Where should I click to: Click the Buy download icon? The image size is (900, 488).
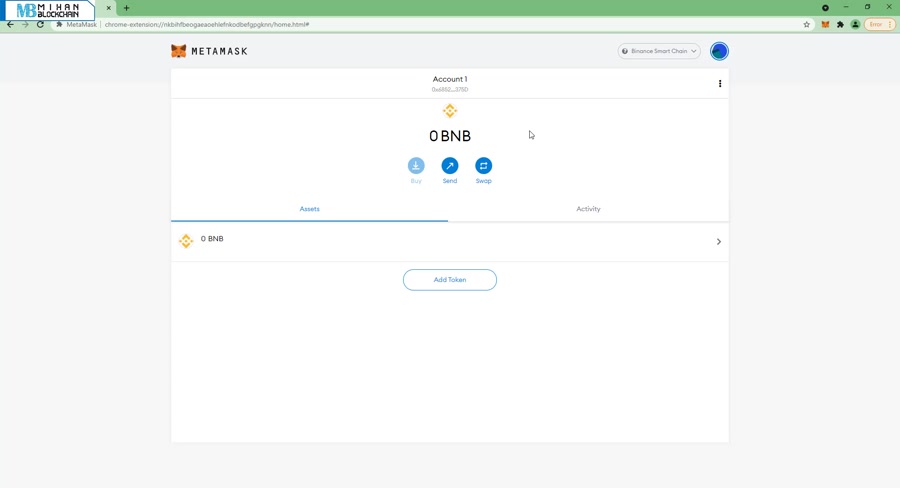pyautogui.click(x=416, y=165)
